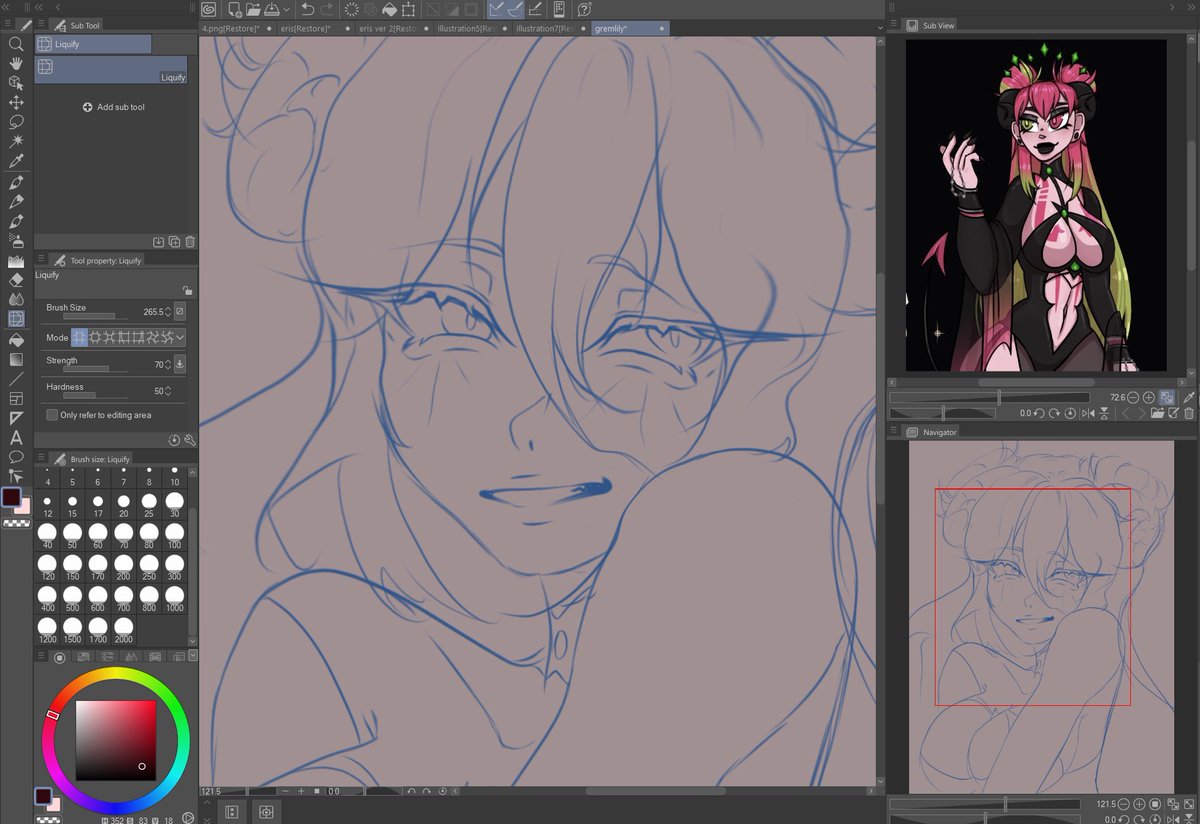Enable the 'Only refer to editing area' checkbox
Screen dimensions: 1200x824
51,415
